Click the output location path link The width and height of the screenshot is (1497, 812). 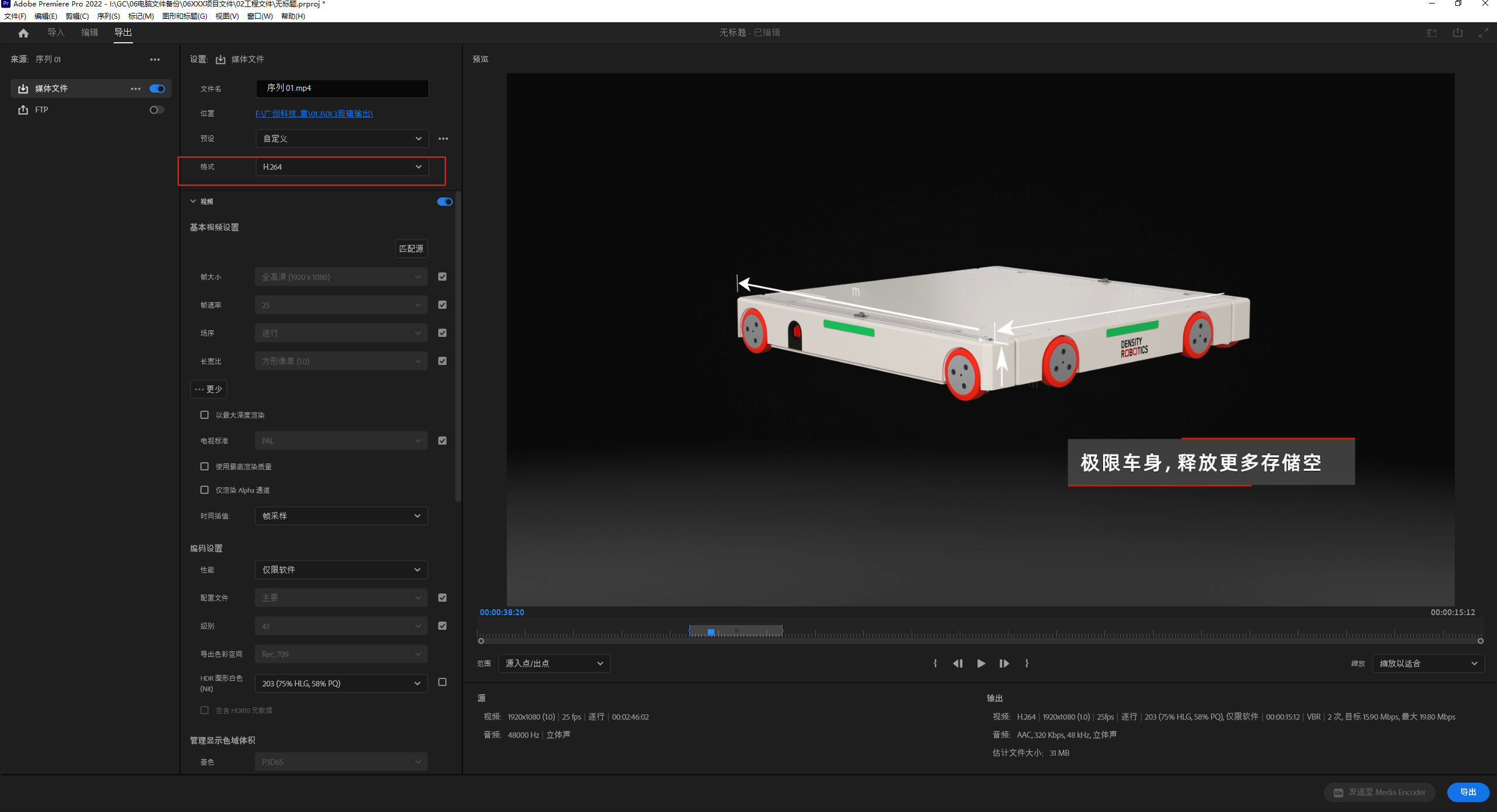[x=314, y=114]
